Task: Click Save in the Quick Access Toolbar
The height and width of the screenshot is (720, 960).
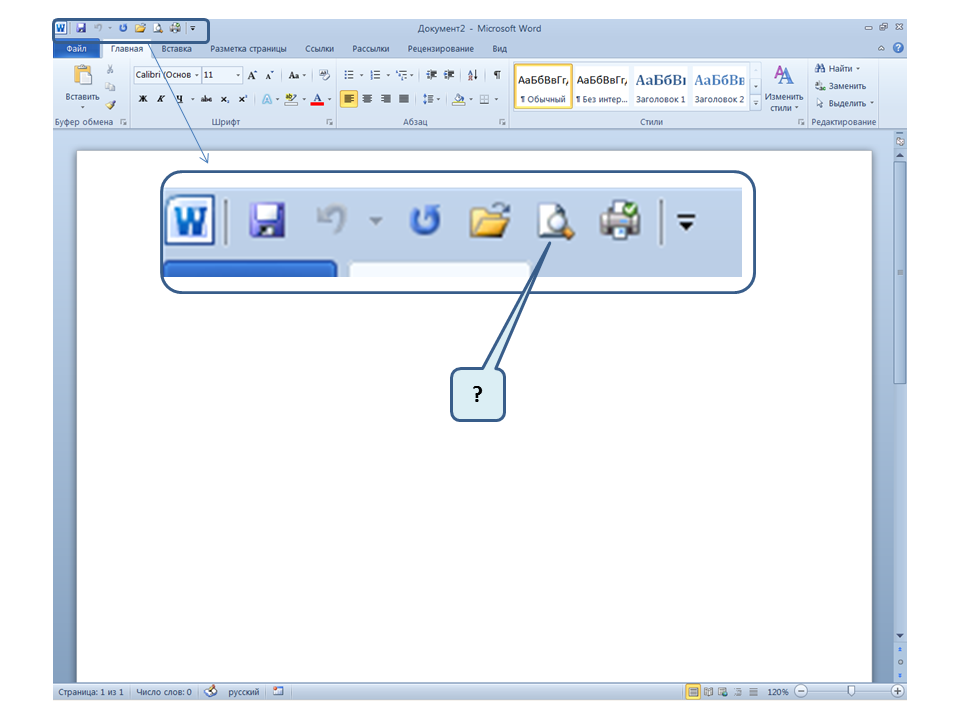Action: tap(80, 29)
